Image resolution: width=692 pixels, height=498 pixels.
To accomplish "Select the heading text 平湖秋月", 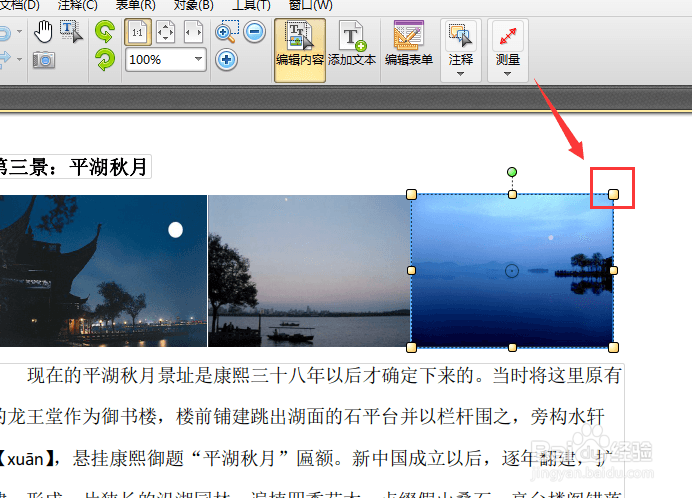I will pos(108,167).
